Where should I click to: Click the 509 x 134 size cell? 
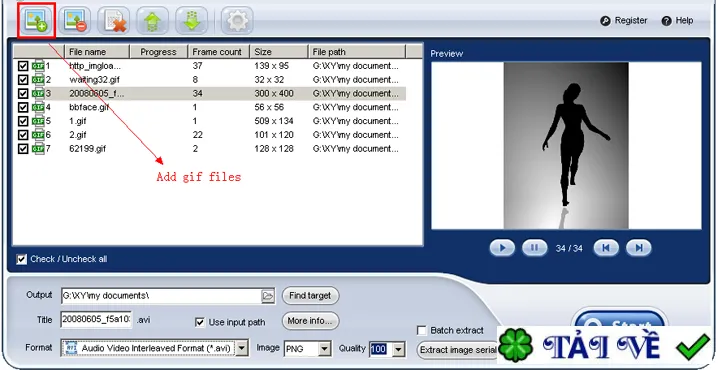[274, 121]
